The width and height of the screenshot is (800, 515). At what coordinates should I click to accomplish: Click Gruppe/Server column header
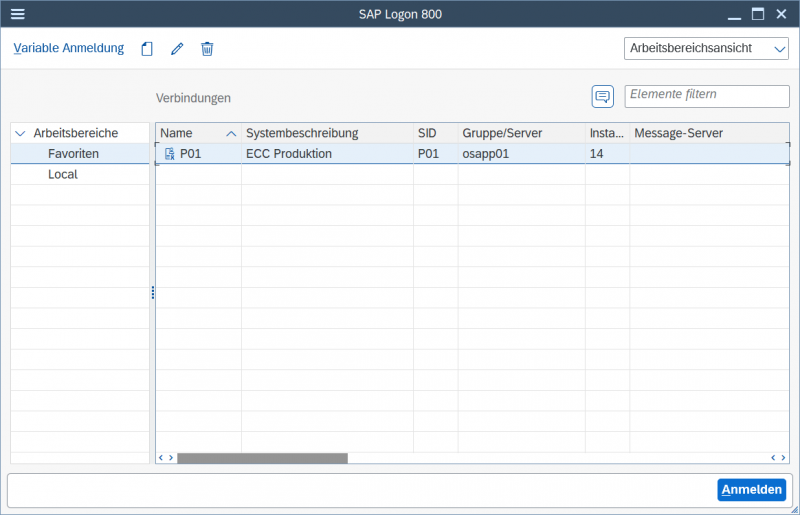click(521, 133)
